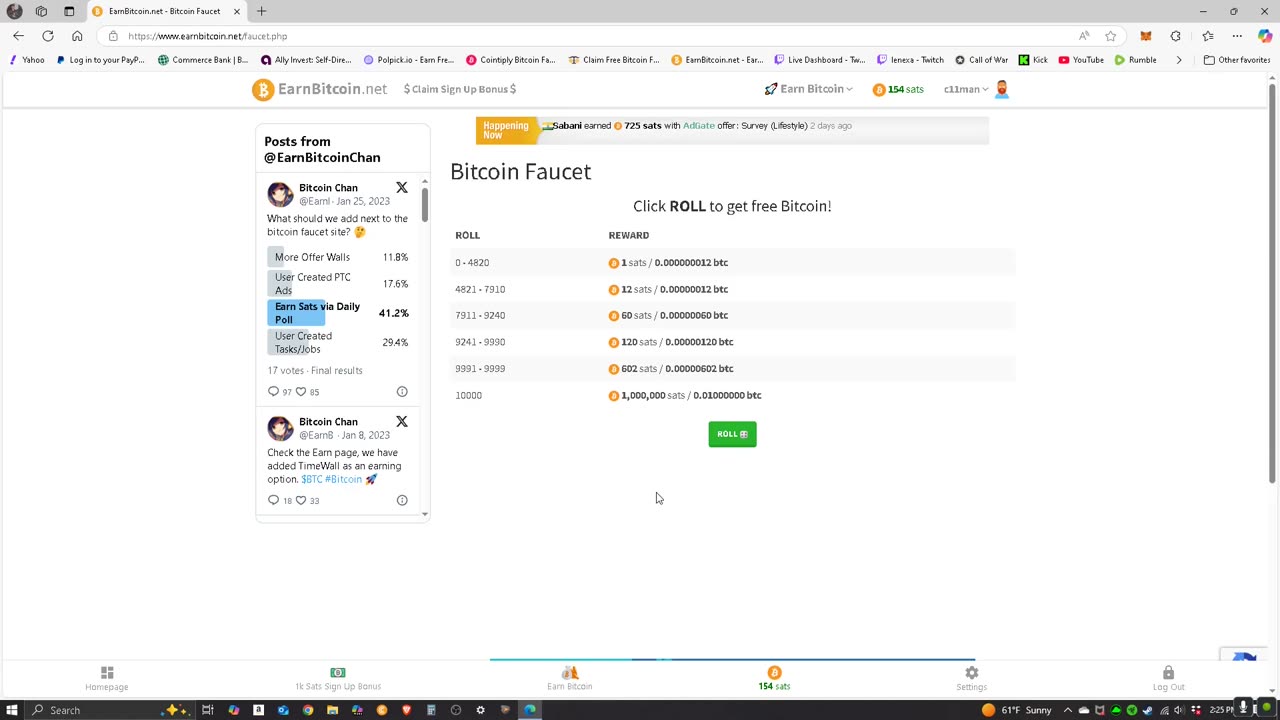The height and width of the screenshot is (720, 1280).
Task: Click reply icon on the poll post
Action: 273,392
